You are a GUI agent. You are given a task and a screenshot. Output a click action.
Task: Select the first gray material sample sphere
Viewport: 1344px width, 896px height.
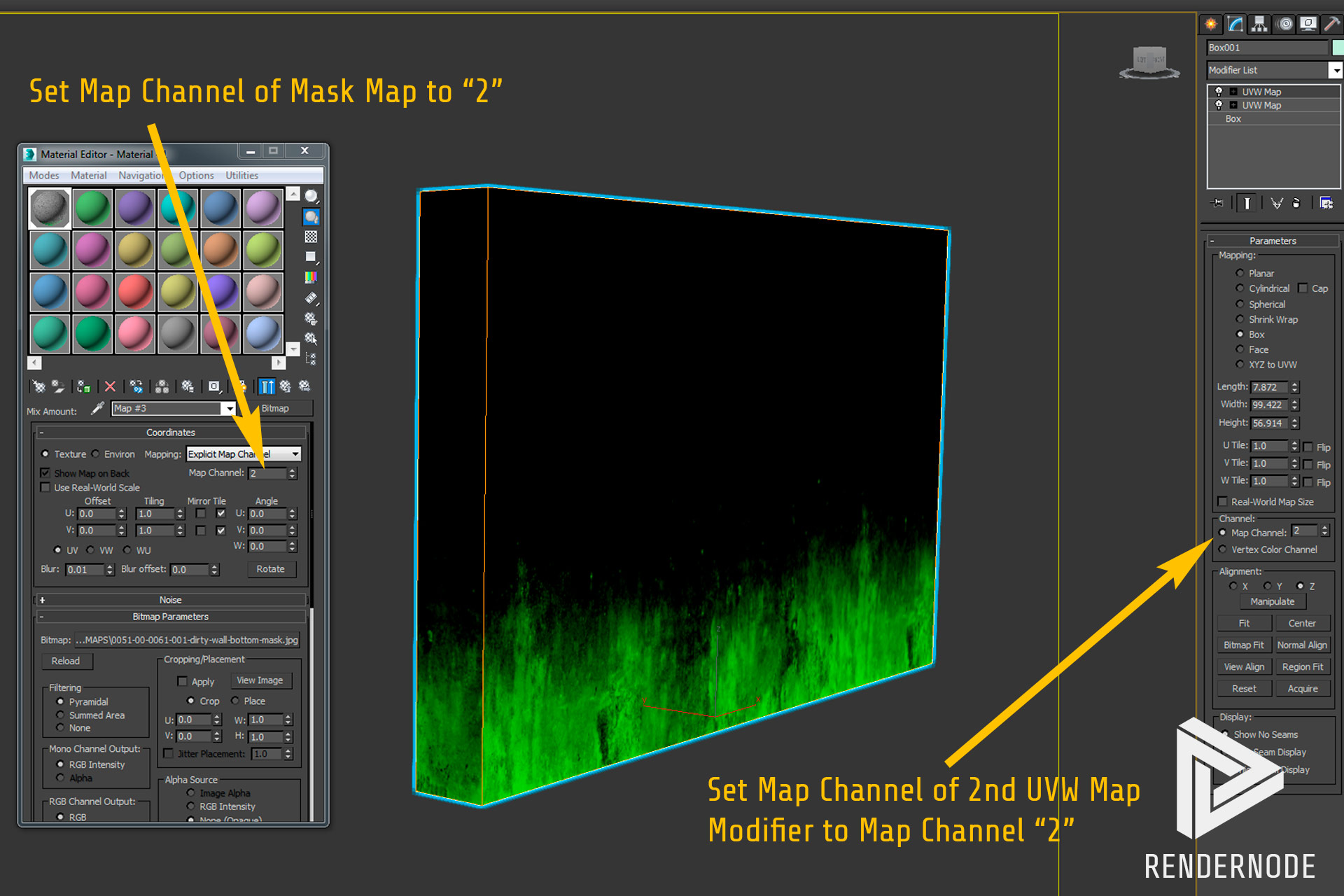coord(50,209)
